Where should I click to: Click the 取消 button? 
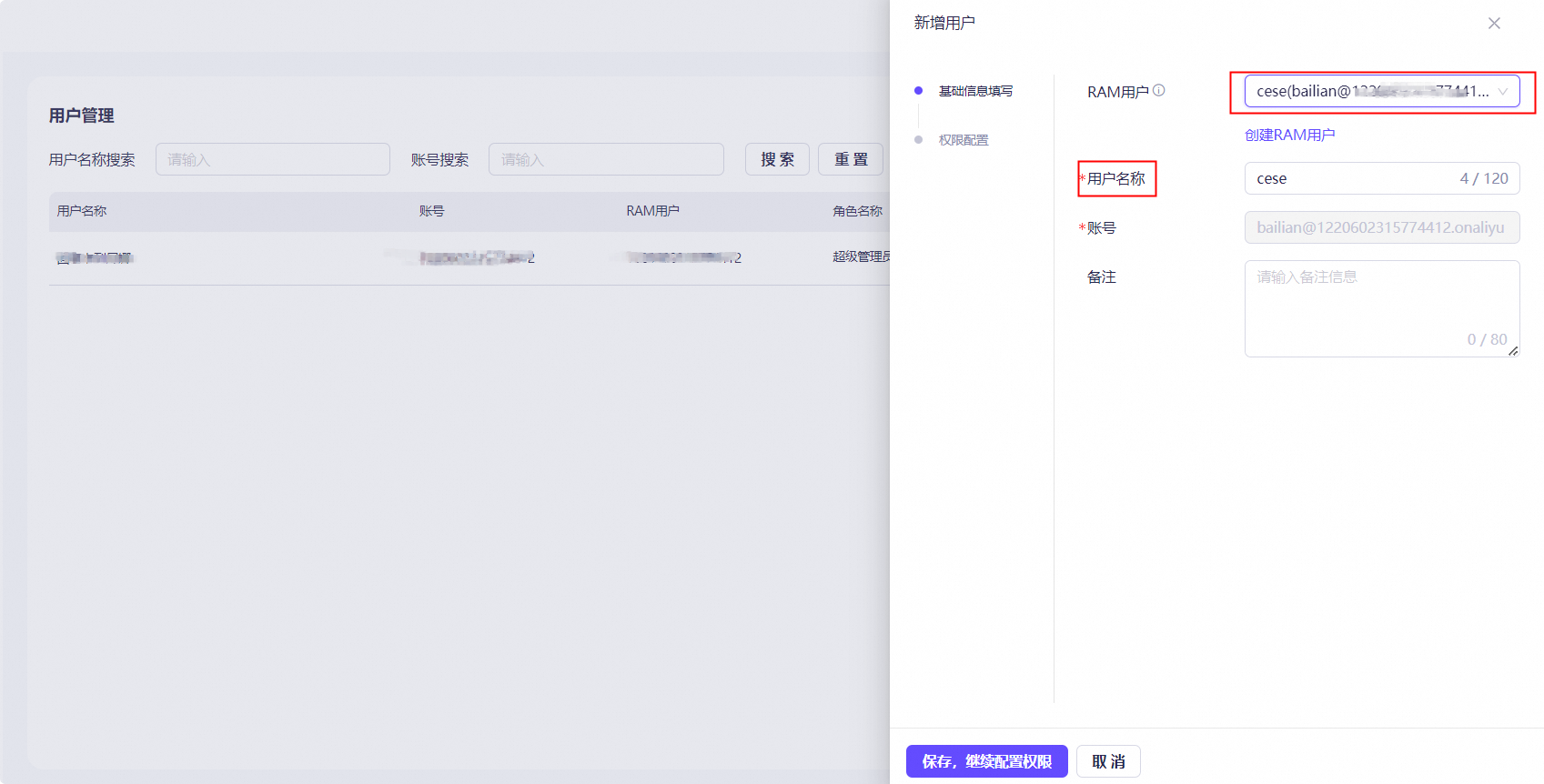[1108, 761]
